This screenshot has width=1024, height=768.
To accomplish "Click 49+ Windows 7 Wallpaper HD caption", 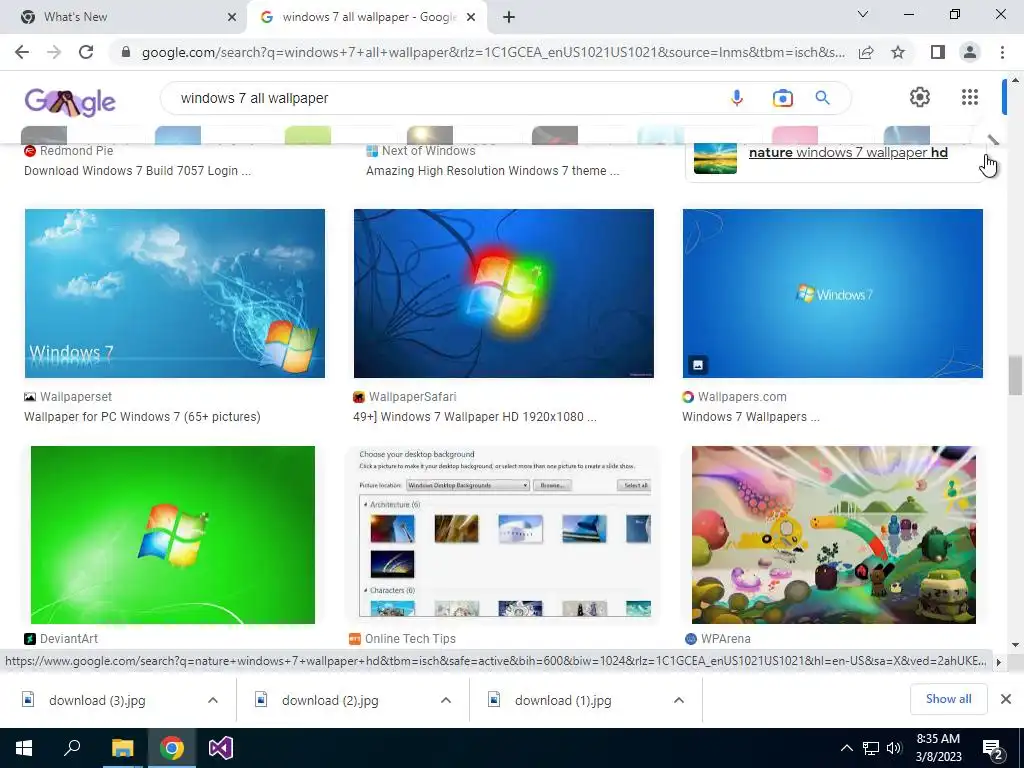I will pos(475,417).
